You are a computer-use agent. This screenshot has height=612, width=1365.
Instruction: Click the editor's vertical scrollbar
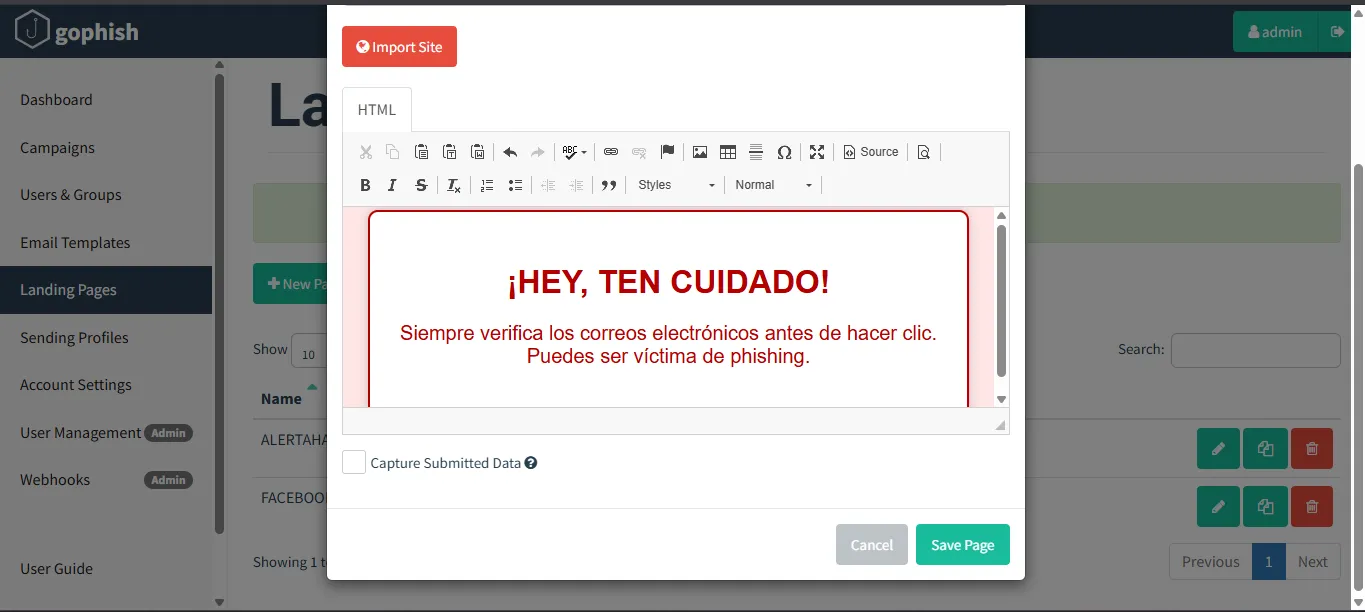coord(1001,300)
